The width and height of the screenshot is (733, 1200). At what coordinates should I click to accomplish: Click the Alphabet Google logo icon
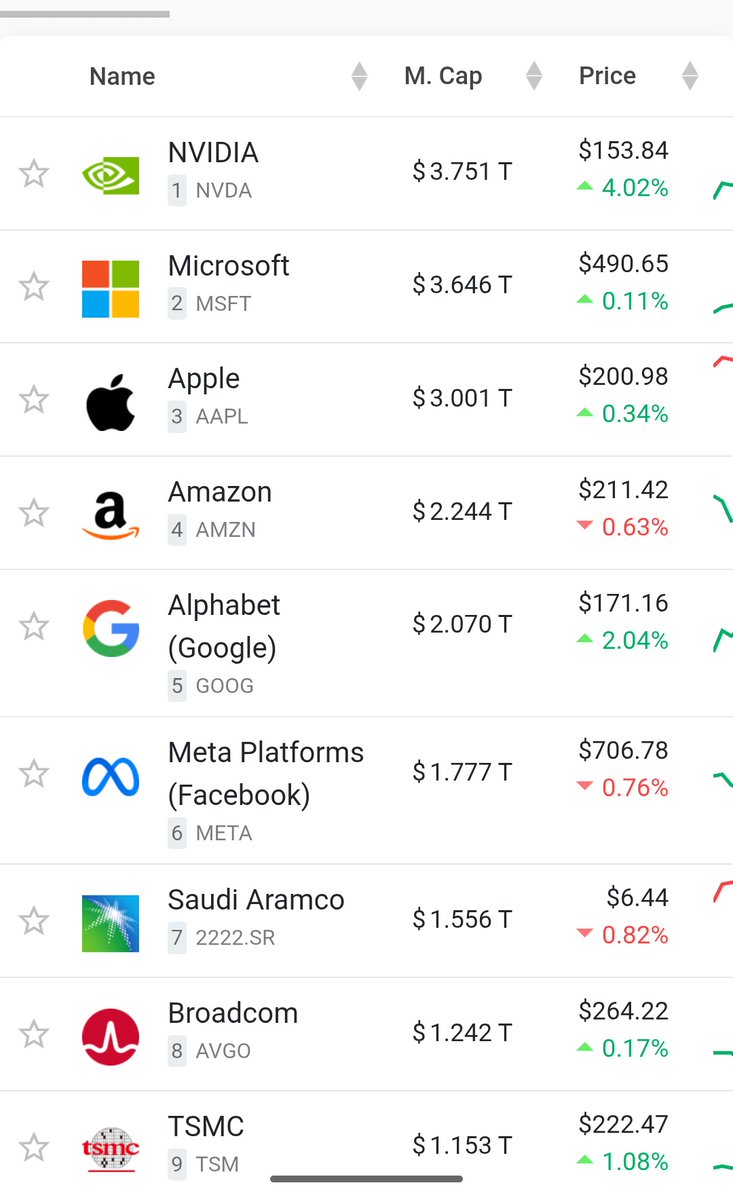pos(110,628)
